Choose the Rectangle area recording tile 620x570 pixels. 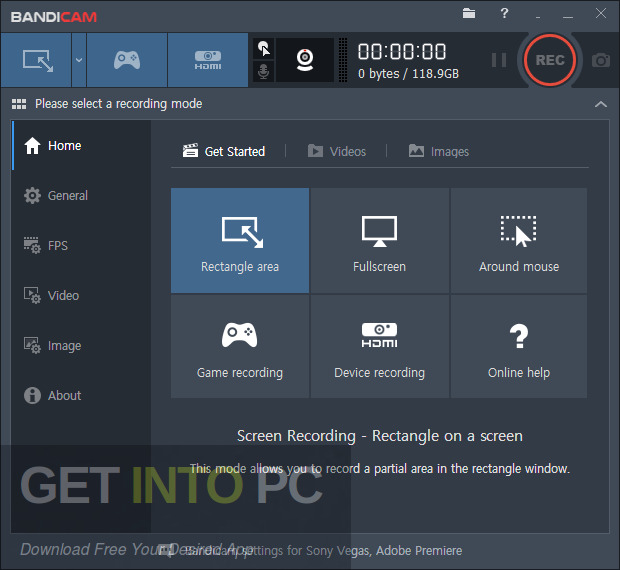240,240
